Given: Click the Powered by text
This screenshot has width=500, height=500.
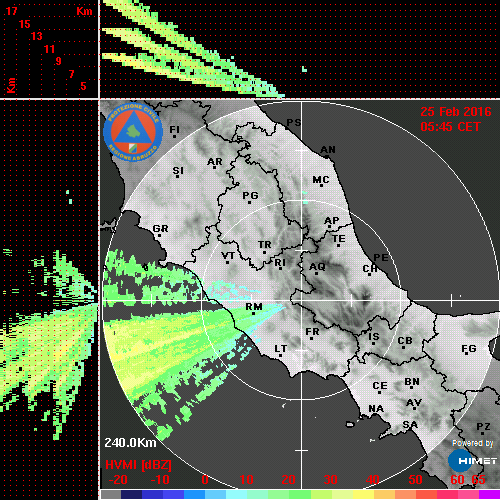Looking at the screenshot, I should [473, 443].
